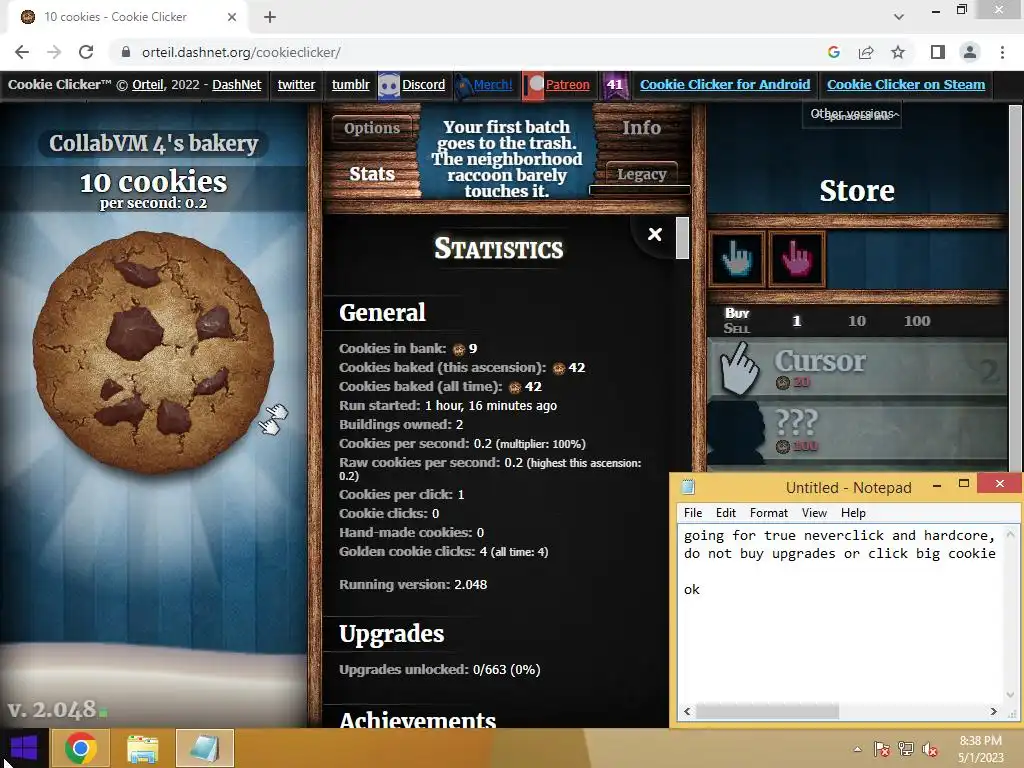Viewport: 1024px width, 768px height.
Task: Switch store mode to Sell
Action: (x=737, y=328)
